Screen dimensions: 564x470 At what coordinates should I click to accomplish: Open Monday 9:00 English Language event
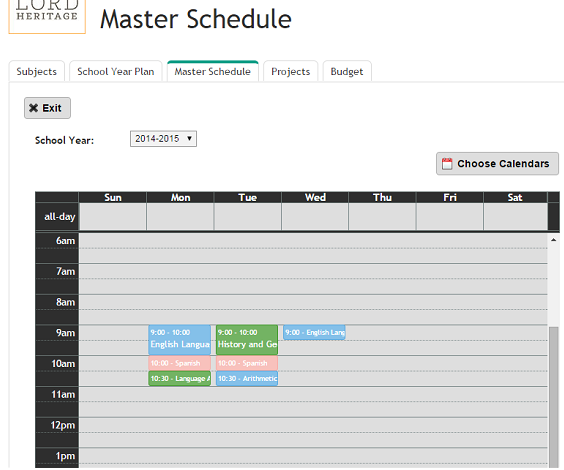[x=179, y=340]
